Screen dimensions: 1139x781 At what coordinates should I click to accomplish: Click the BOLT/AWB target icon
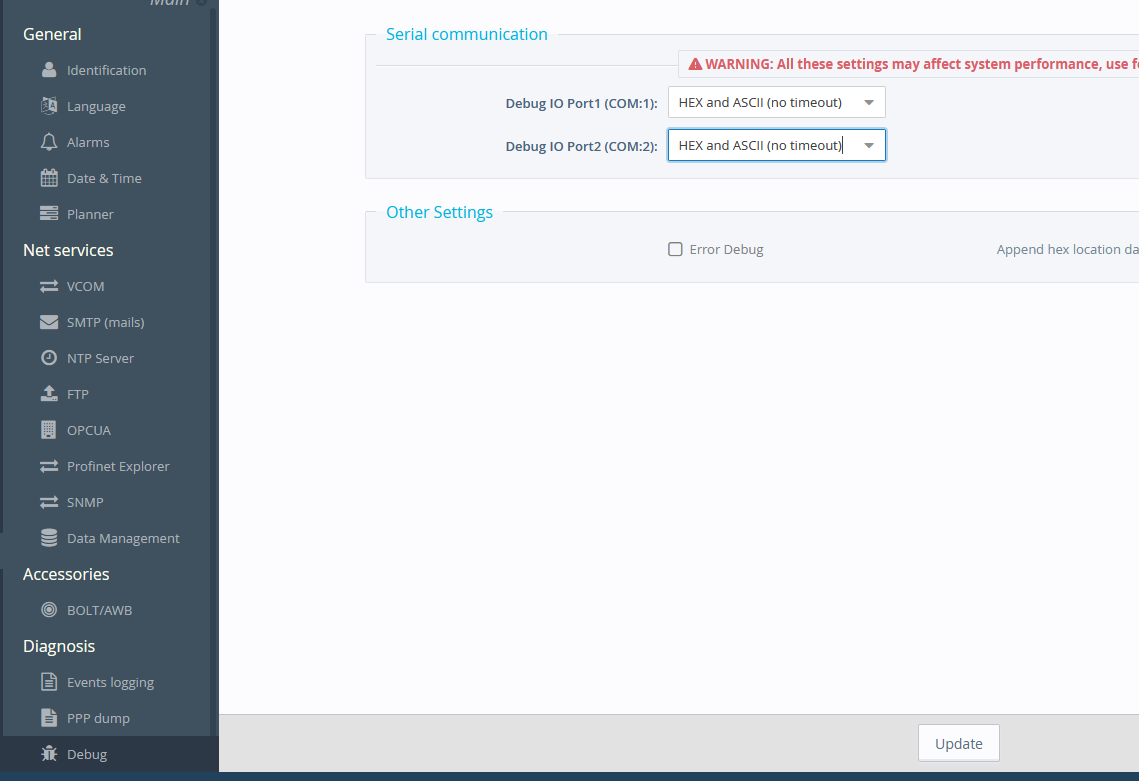tap(49, 610)
